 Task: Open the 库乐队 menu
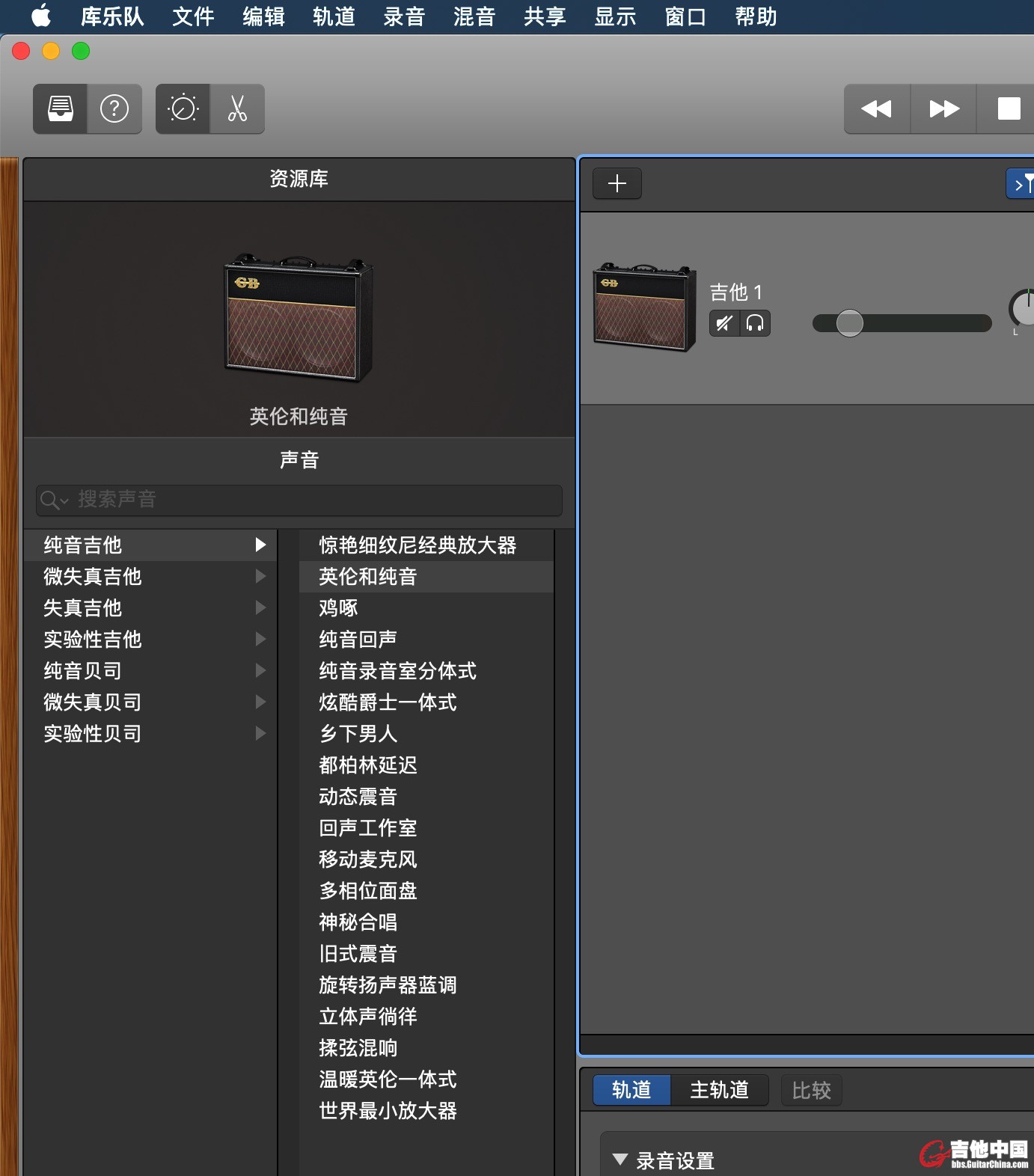112,16
